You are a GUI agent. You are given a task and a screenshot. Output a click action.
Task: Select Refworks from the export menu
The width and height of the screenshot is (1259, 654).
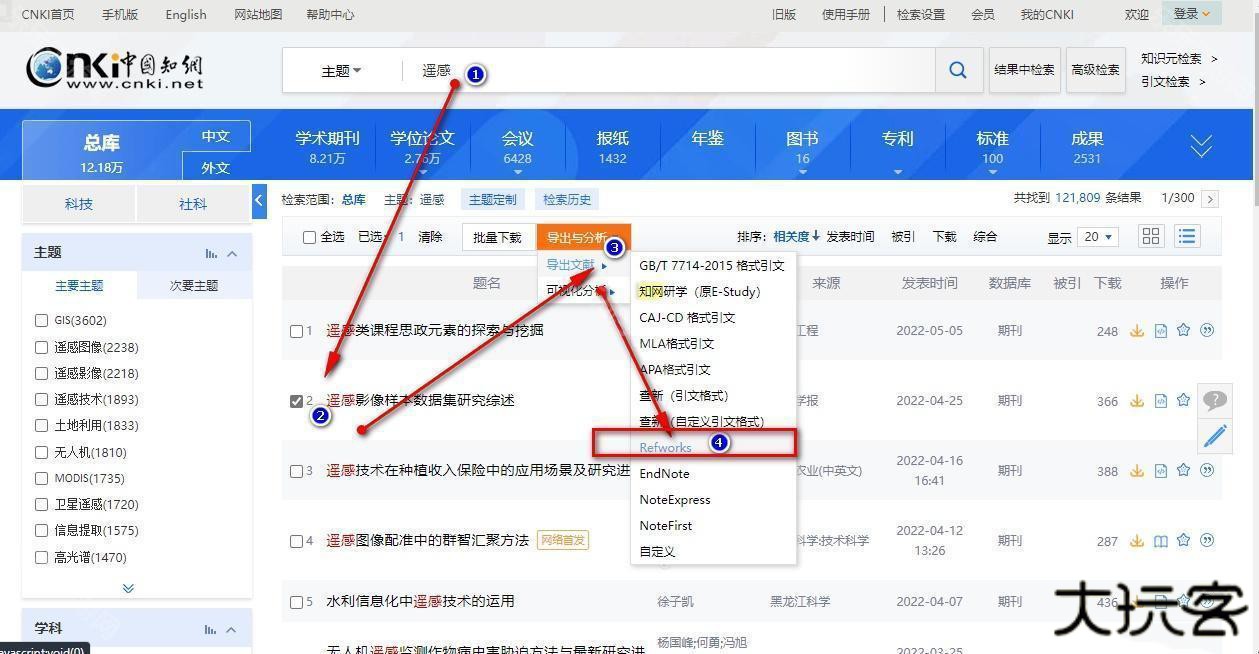point(665,447)
